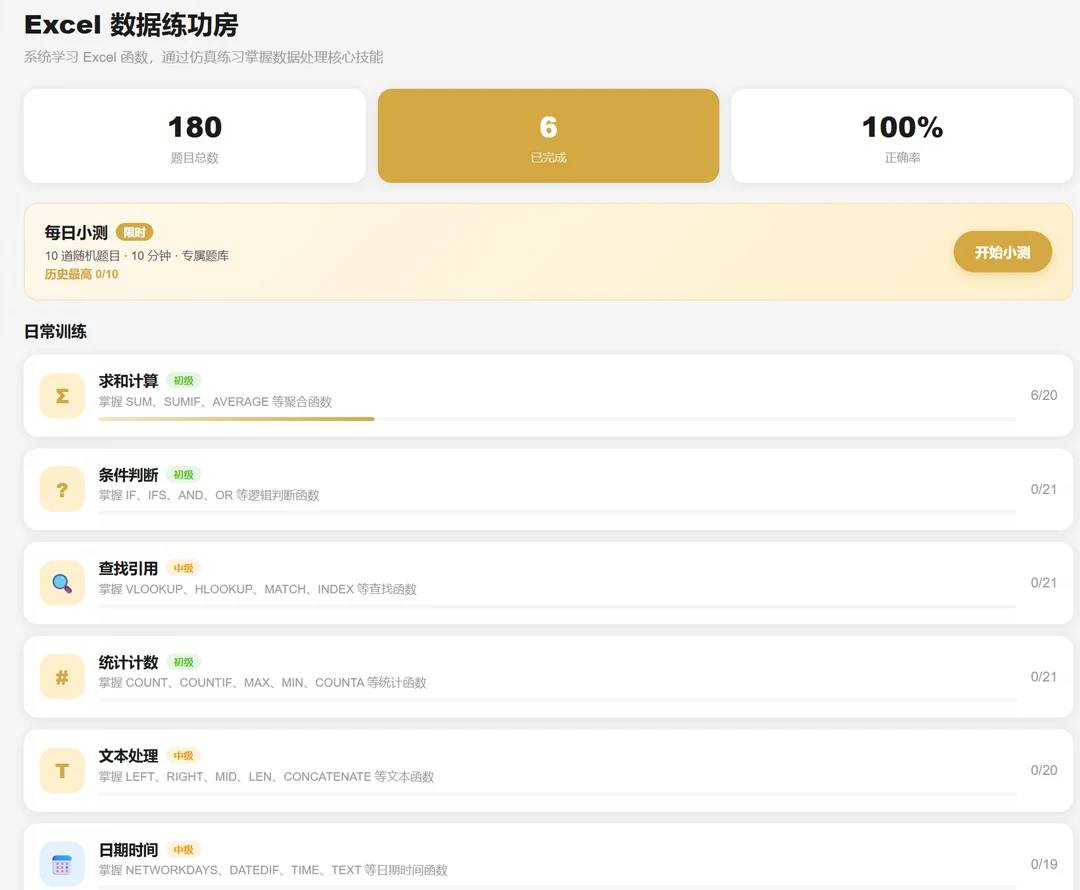
Task: Click the 限时 badge beside 每日小测
Action: click(x=134, y=232)
